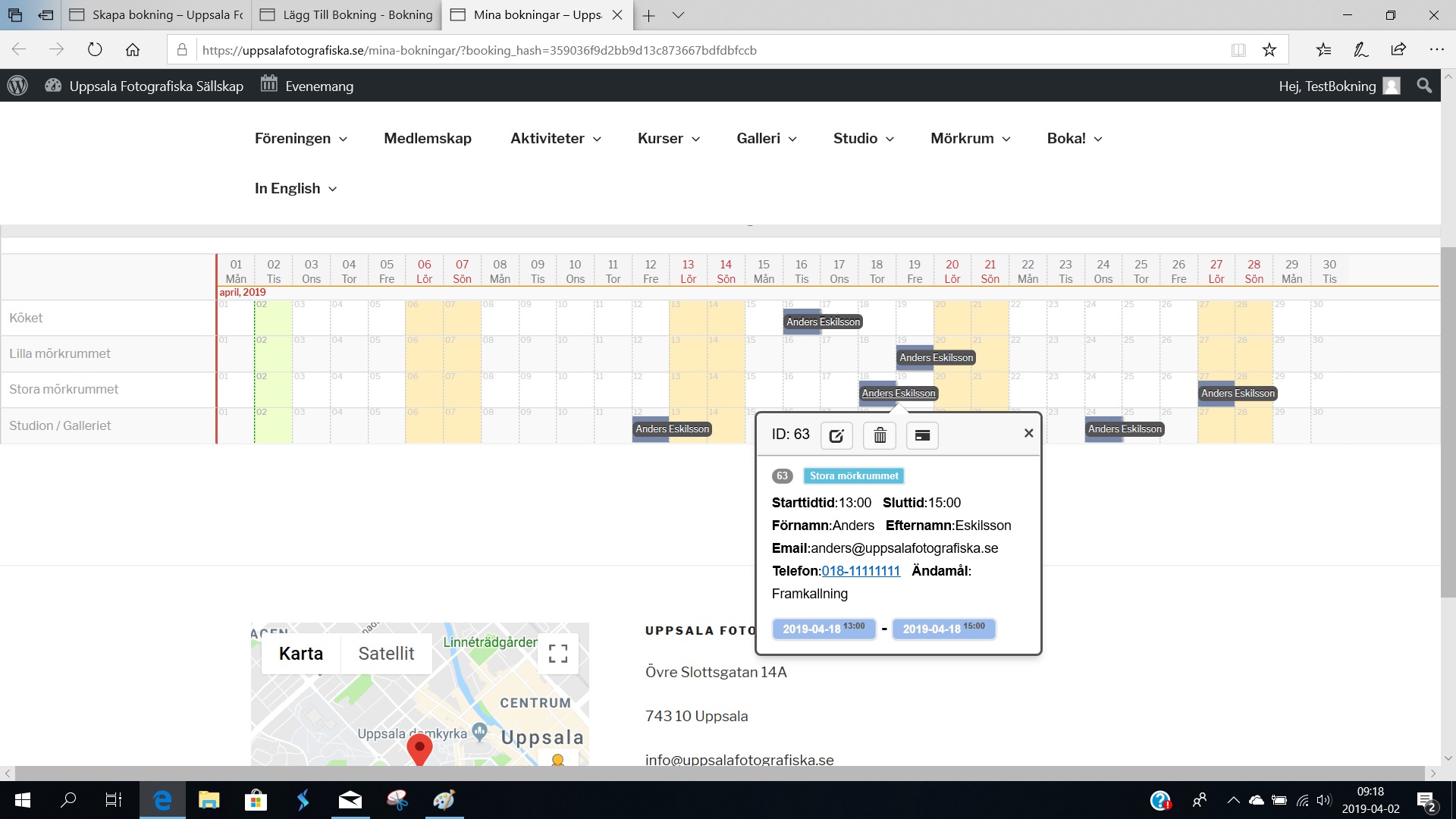Click the search magnifier in admin bar
The width and height of the screenshot is (1456, 819).
1424,86
